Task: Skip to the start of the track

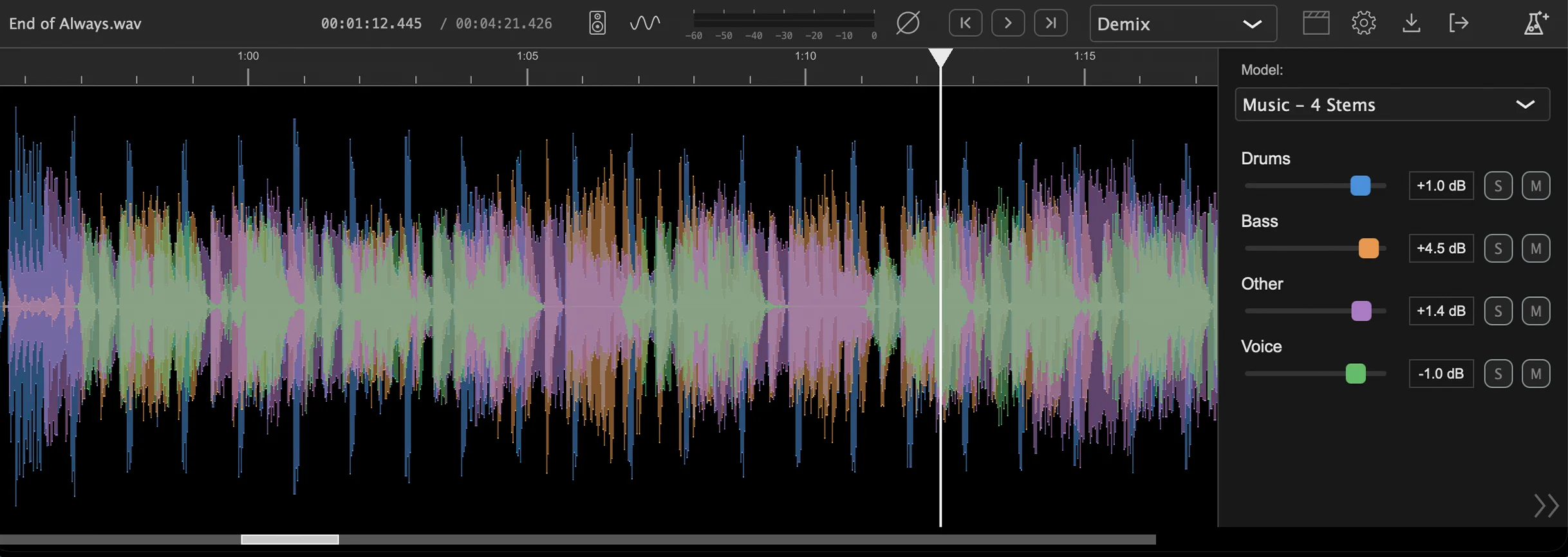Action: tap(965, 23)
